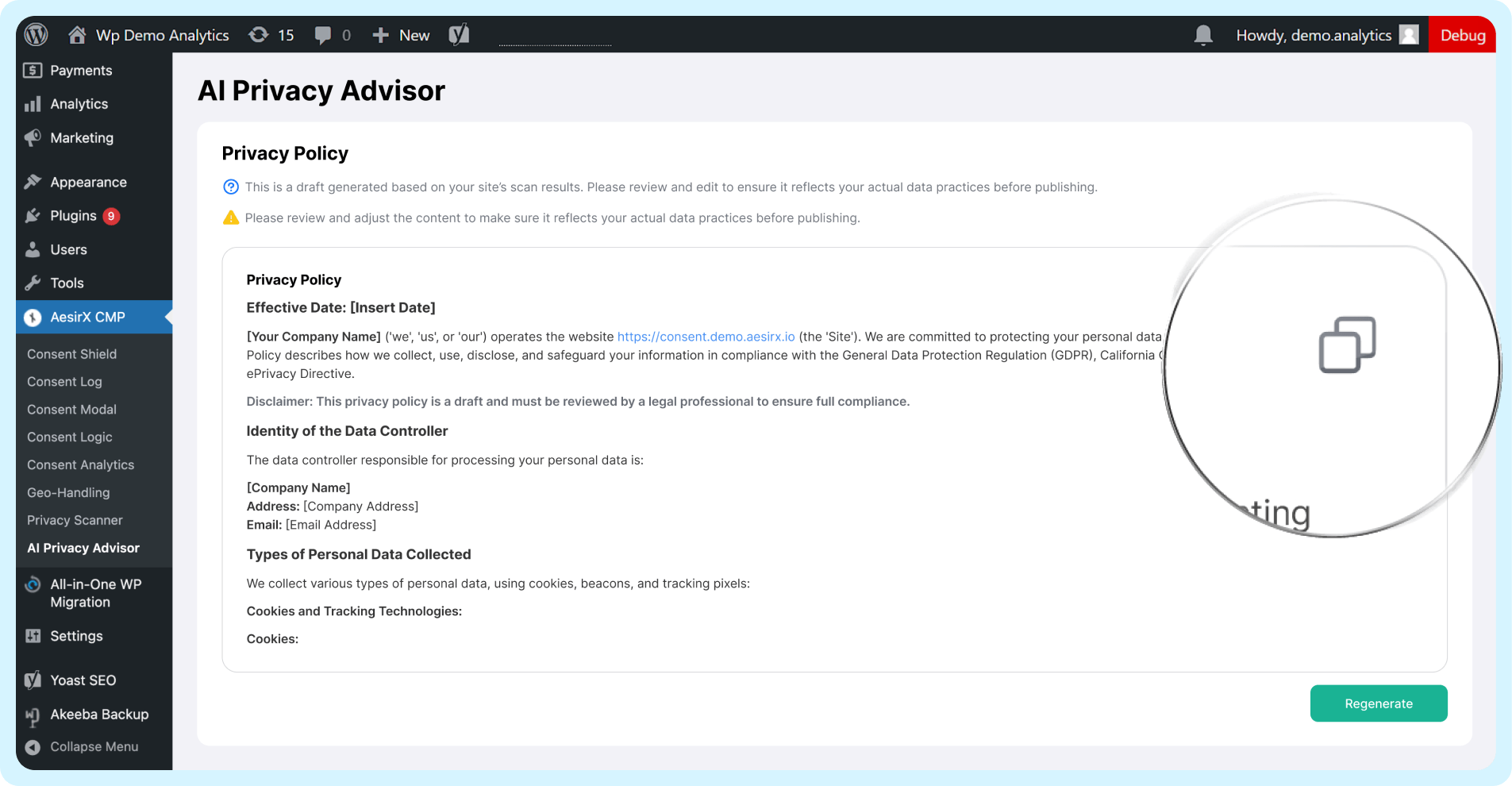The height and width of the screenshot is (786, 1512).
Task: Click the demo.analytics profile avatar
Action: pos(1409,34)
